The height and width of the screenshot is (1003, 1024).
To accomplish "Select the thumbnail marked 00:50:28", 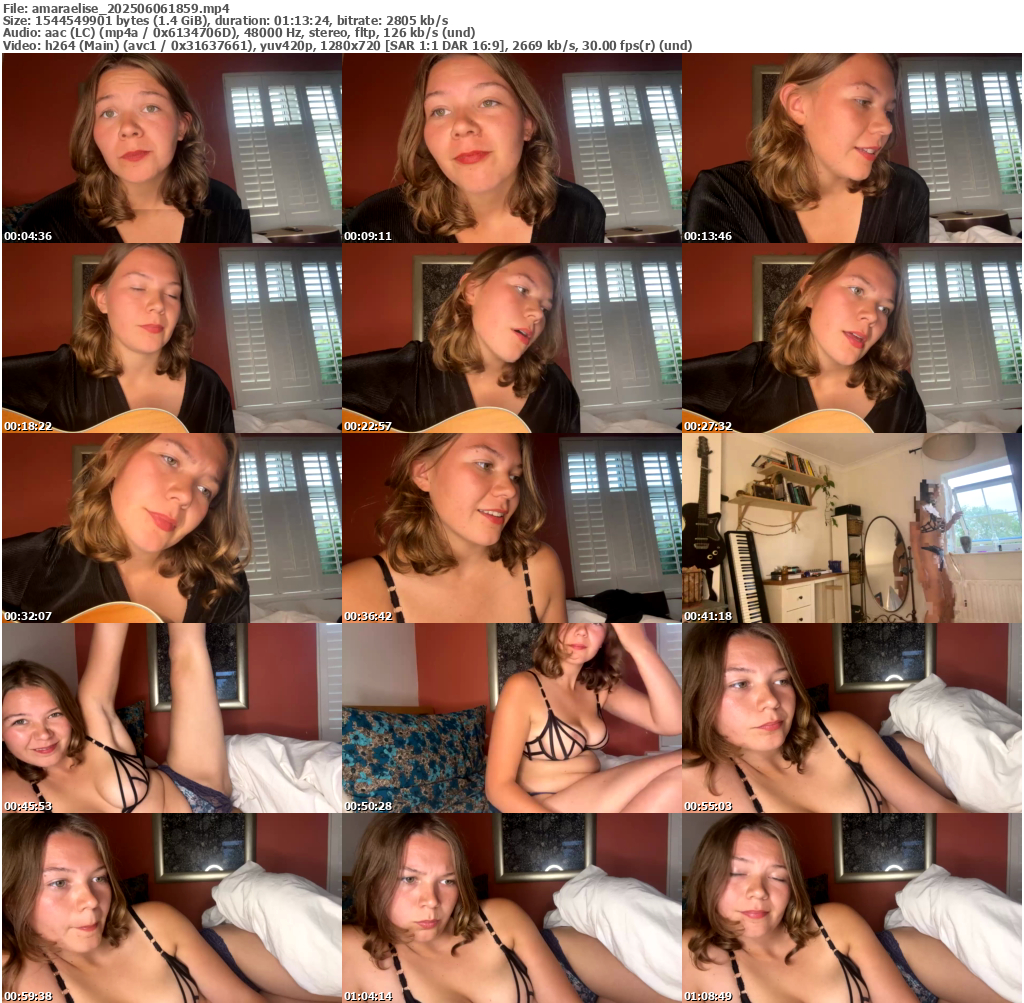I will pyautogui.click(x=512, y=718).
